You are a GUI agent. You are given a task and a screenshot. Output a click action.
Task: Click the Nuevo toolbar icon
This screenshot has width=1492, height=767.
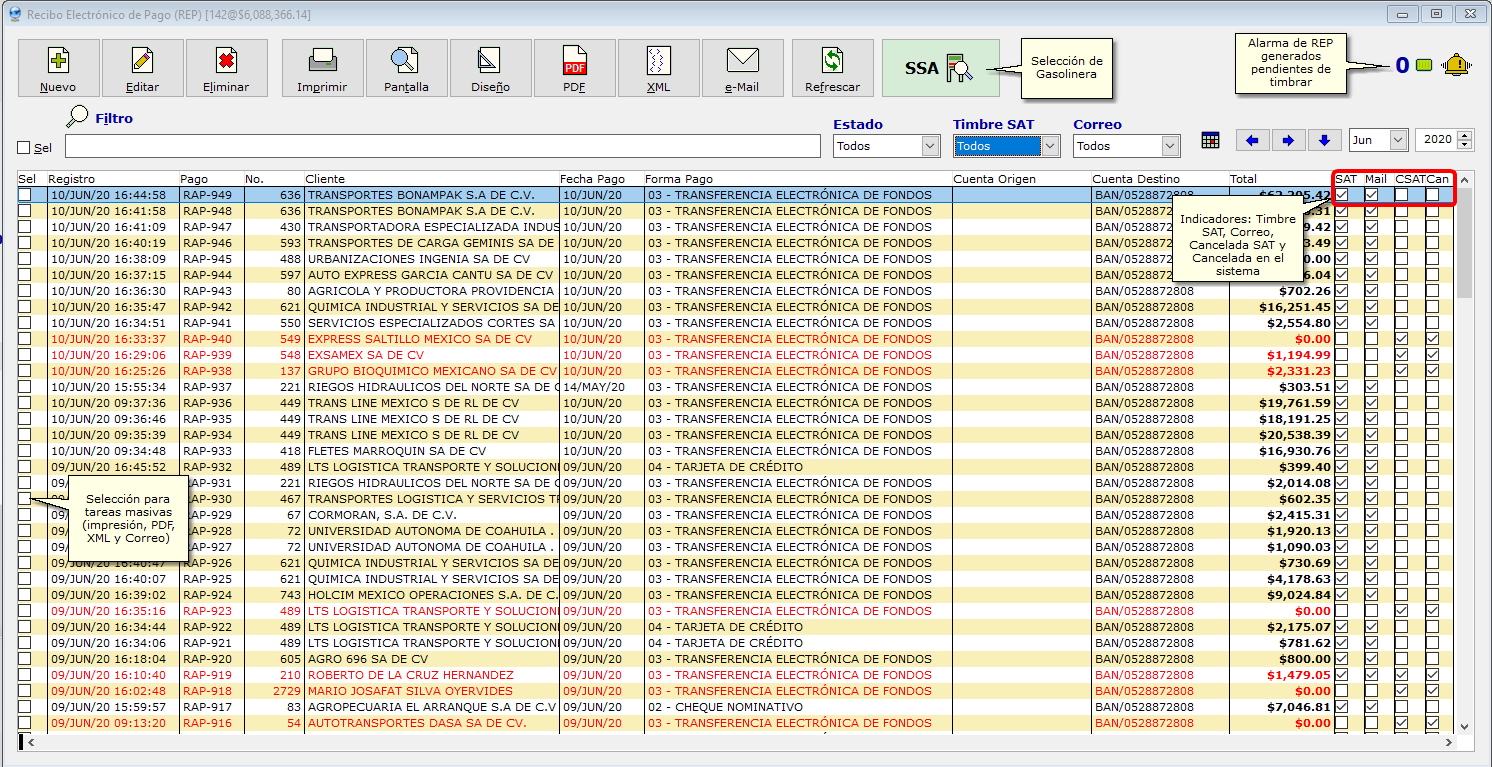pyautogui.click(x=58, y=62)
